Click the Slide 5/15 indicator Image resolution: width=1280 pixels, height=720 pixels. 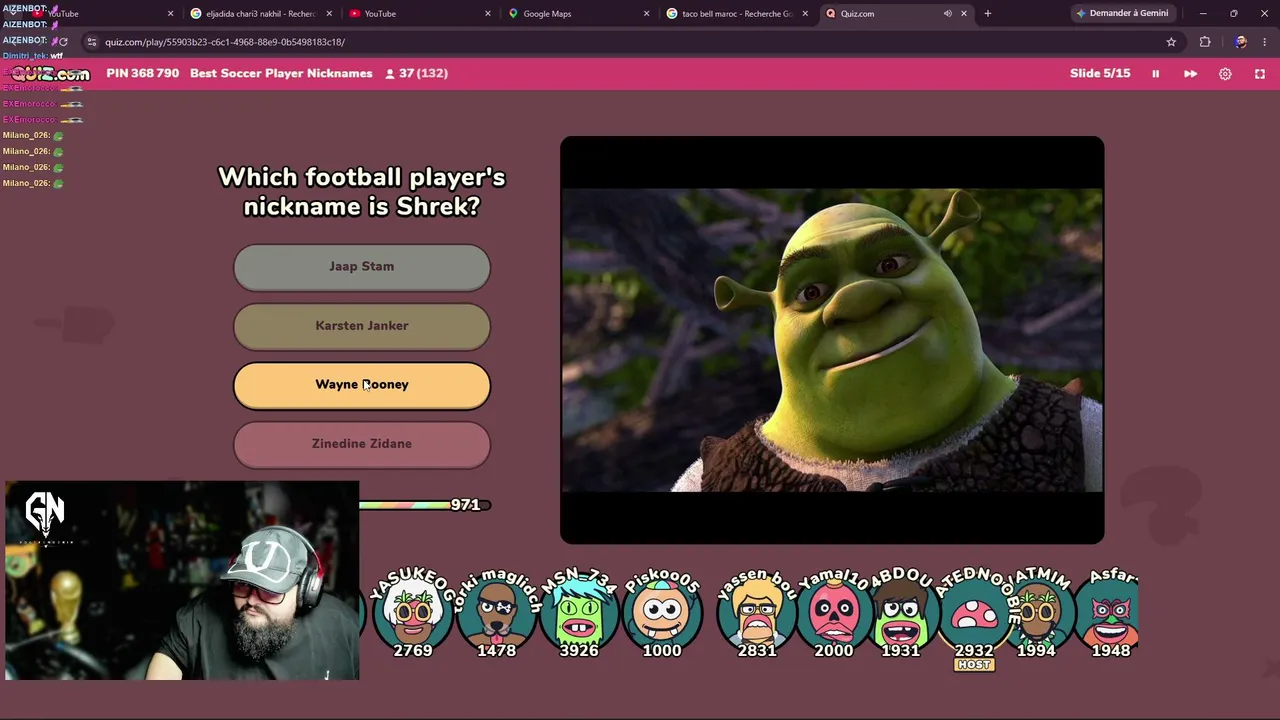[x=1100, y=74]
